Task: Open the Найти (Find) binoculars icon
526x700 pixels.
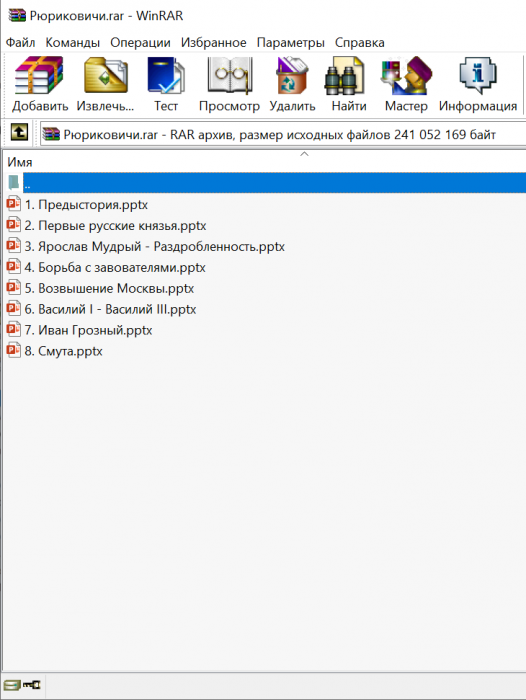Action: coord(344,76)
